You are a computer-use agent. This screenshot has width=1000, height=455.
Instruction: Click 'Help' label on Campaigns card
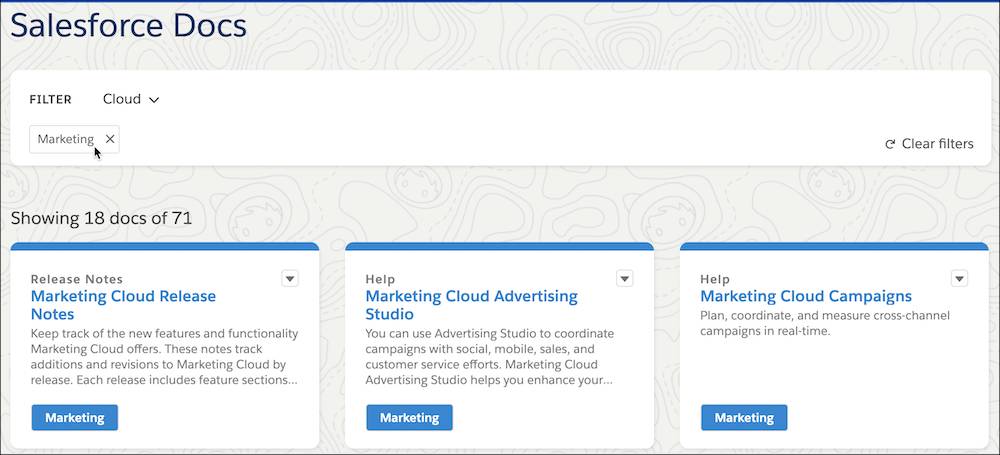click(x=715, y=279)
